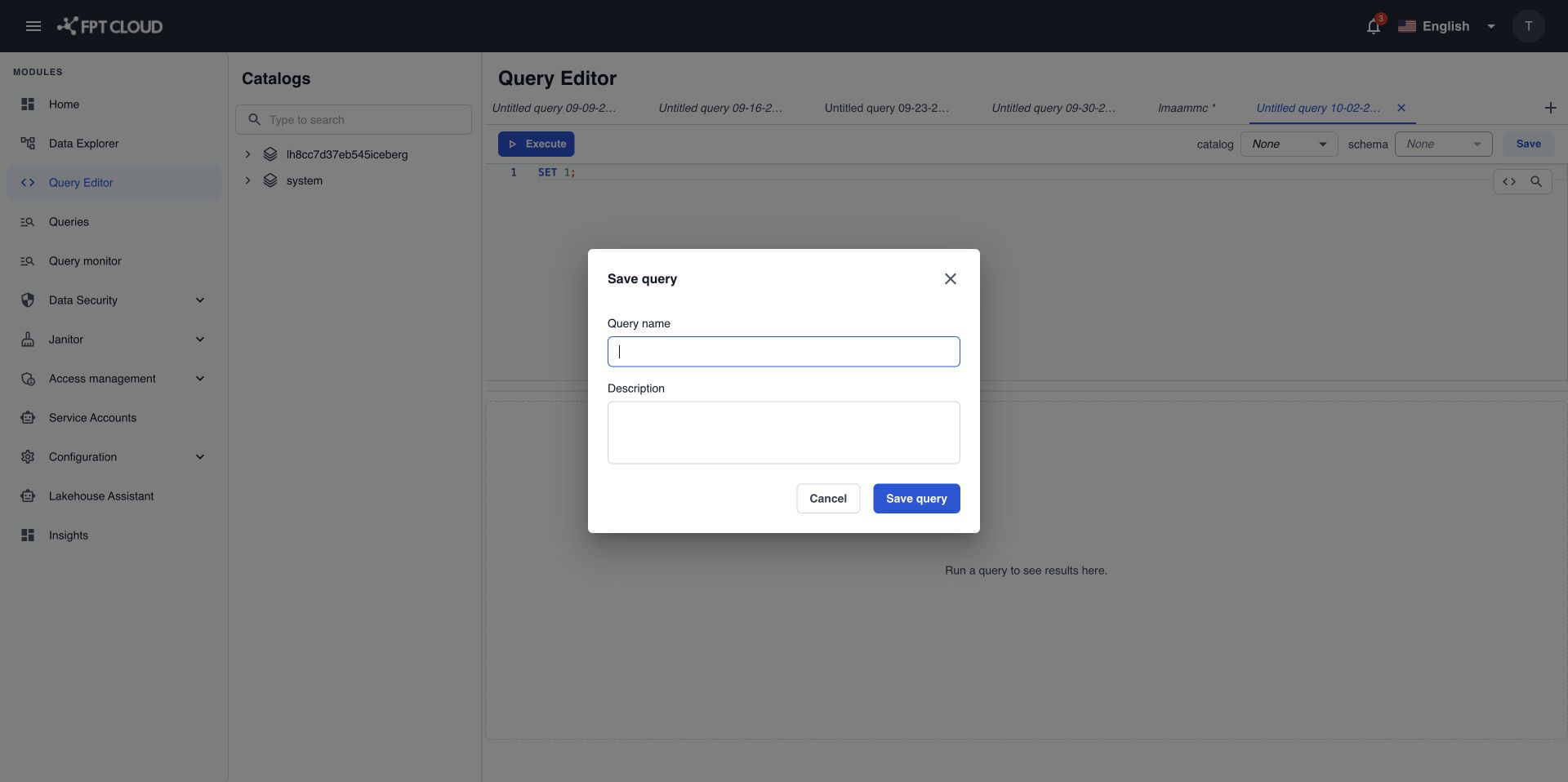Open the English language selector

[1446, 26]
